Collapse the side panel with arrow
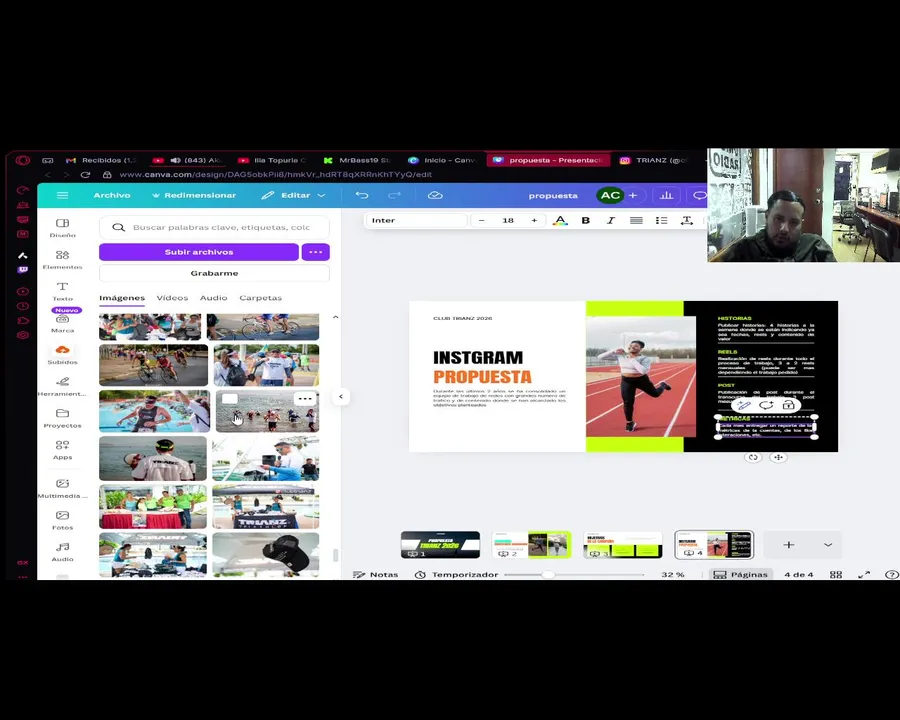This screenshot has width=900, height=720. [x=341, y=396]
